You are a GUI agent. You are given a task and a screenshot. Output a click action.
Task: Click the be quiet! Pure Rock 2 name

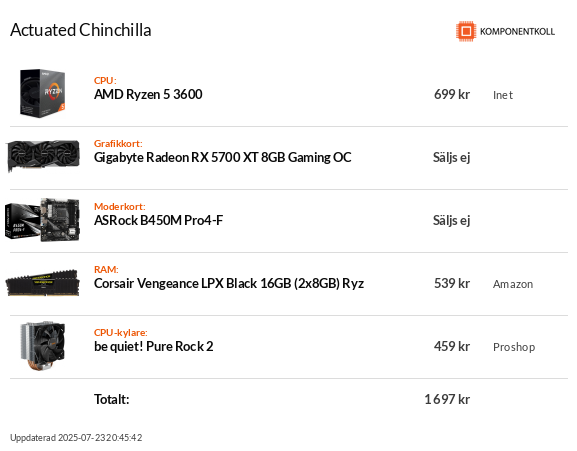pyautogui.click(x=153, y=347)
